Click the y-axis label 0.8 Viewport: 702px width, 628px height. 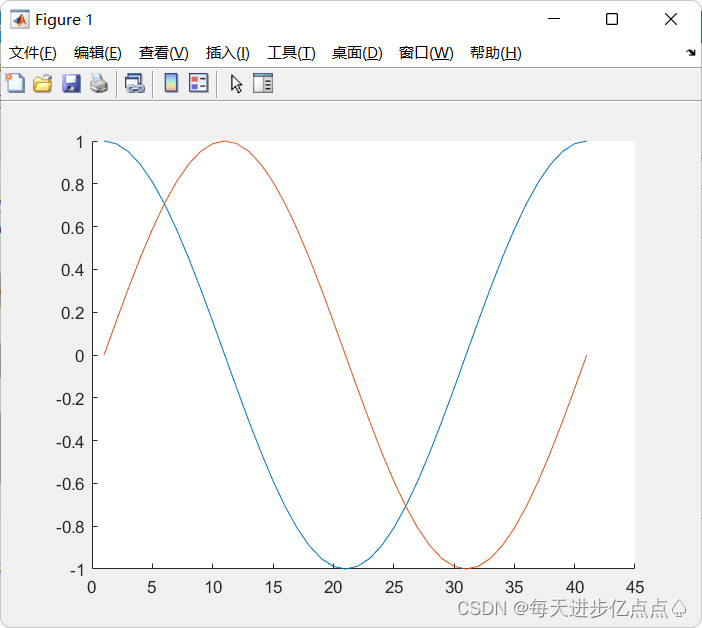(73, 185)
